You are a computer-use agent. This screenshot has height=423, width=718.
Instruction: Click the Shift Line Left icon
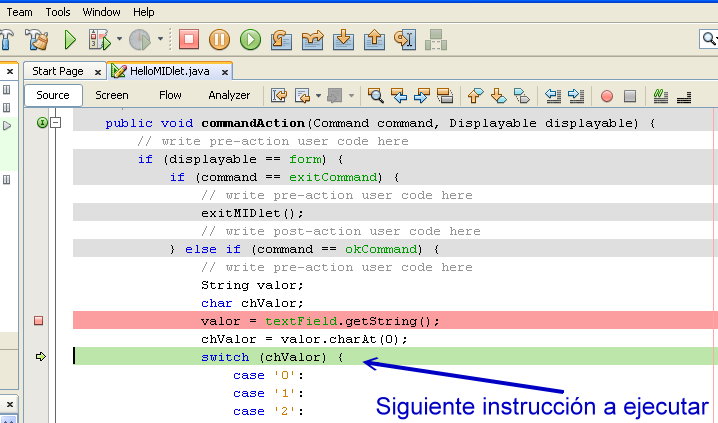pos(553,96)
